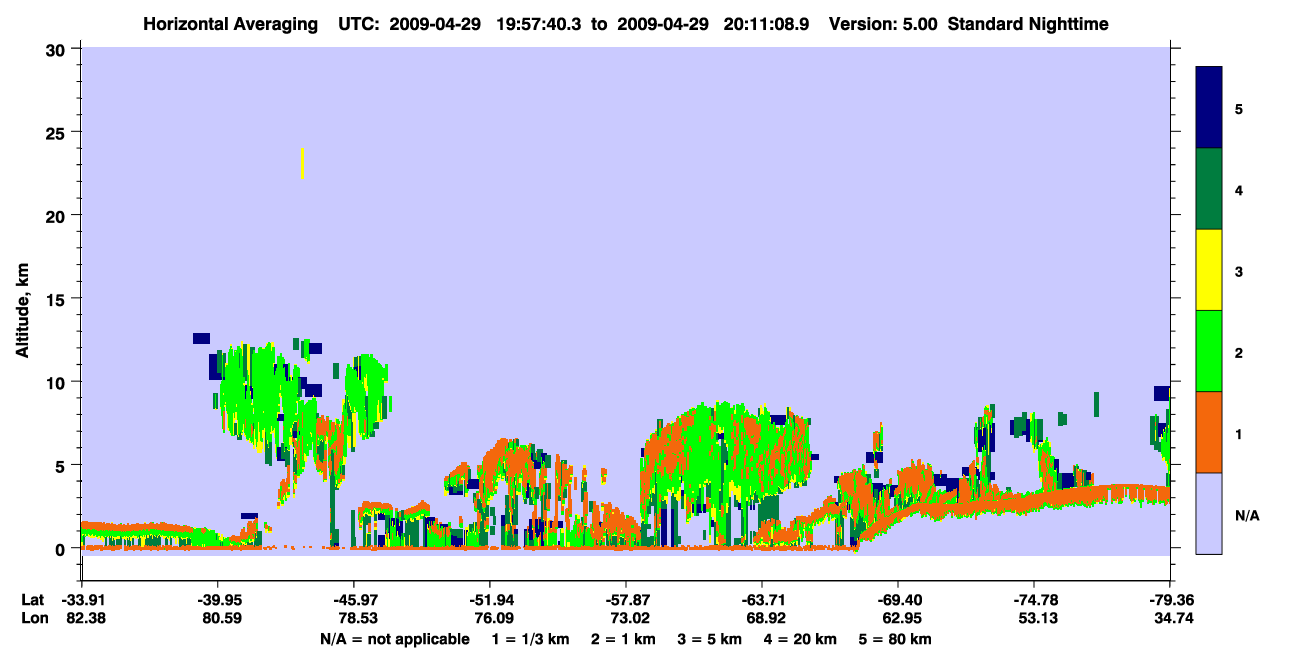Click '2 = 1 km' in footer legend
Screen dimensions: 1300x667
[x=622, y=639]
